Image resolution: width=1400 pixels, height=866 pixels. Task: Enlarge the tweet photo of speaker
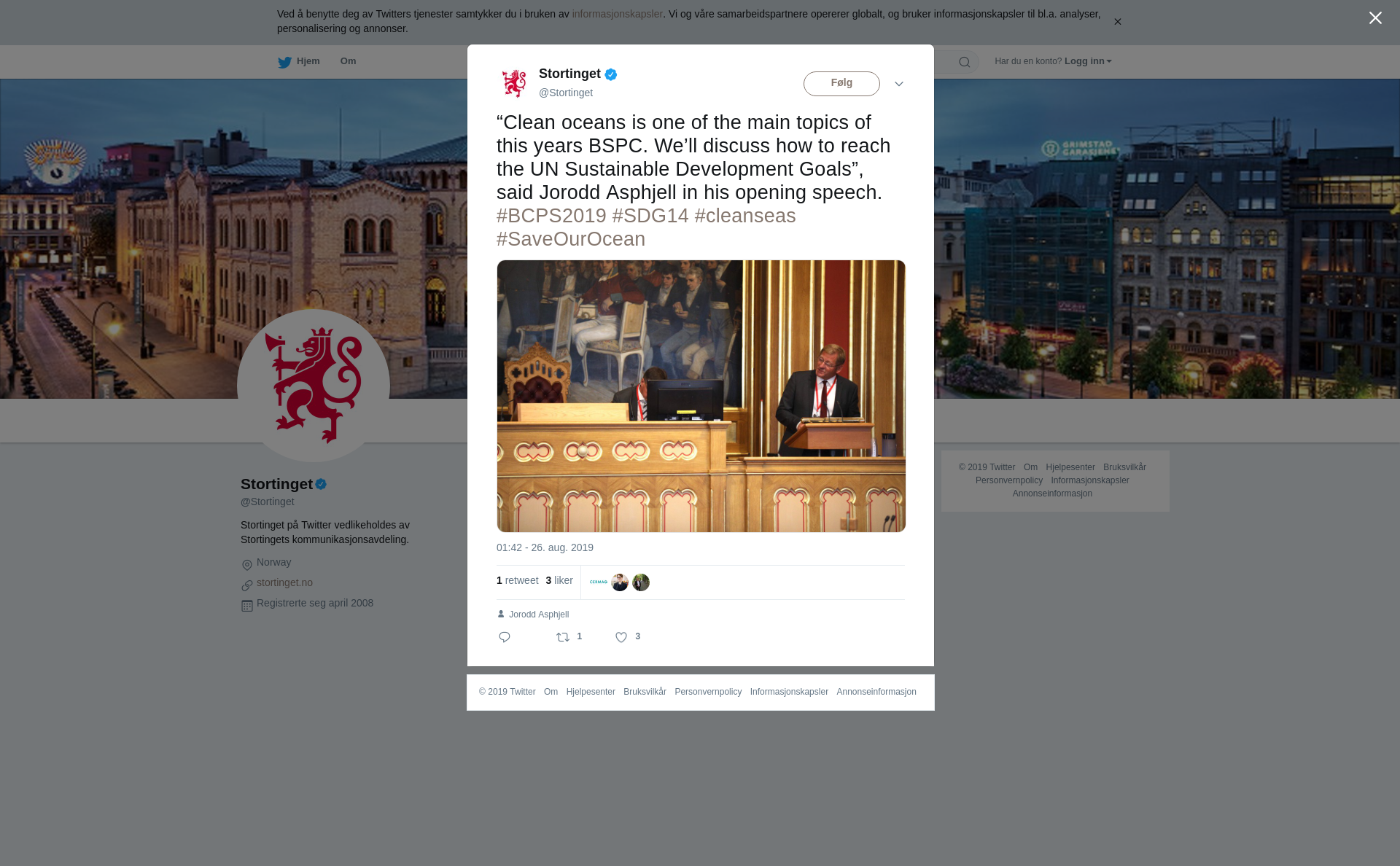701,396
